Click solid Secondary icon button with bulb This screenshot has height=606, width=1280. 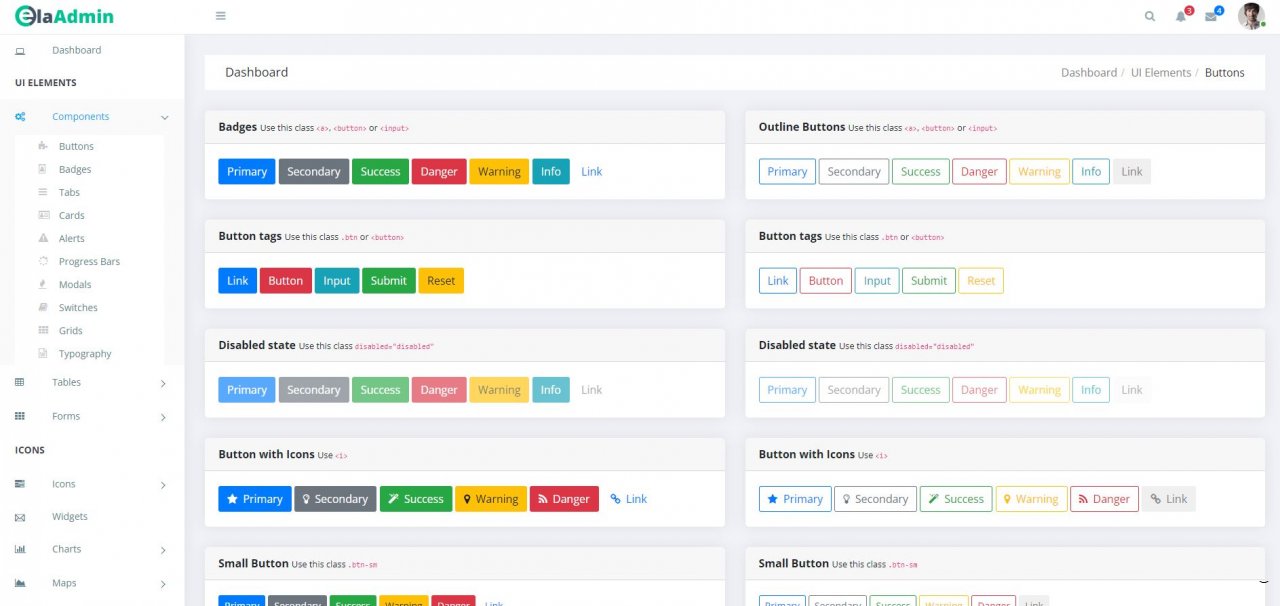click(335, 498)
